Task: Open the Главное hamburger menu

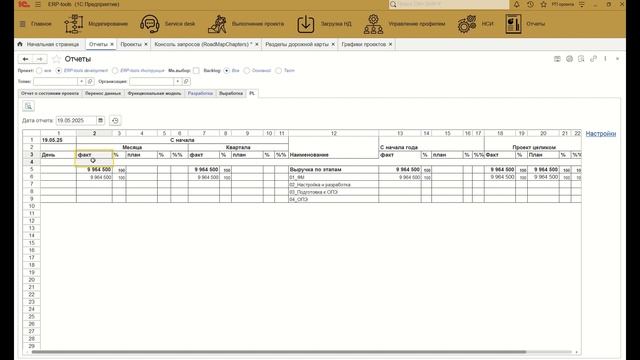Action: pyautogui.click(x=23, y=24)
